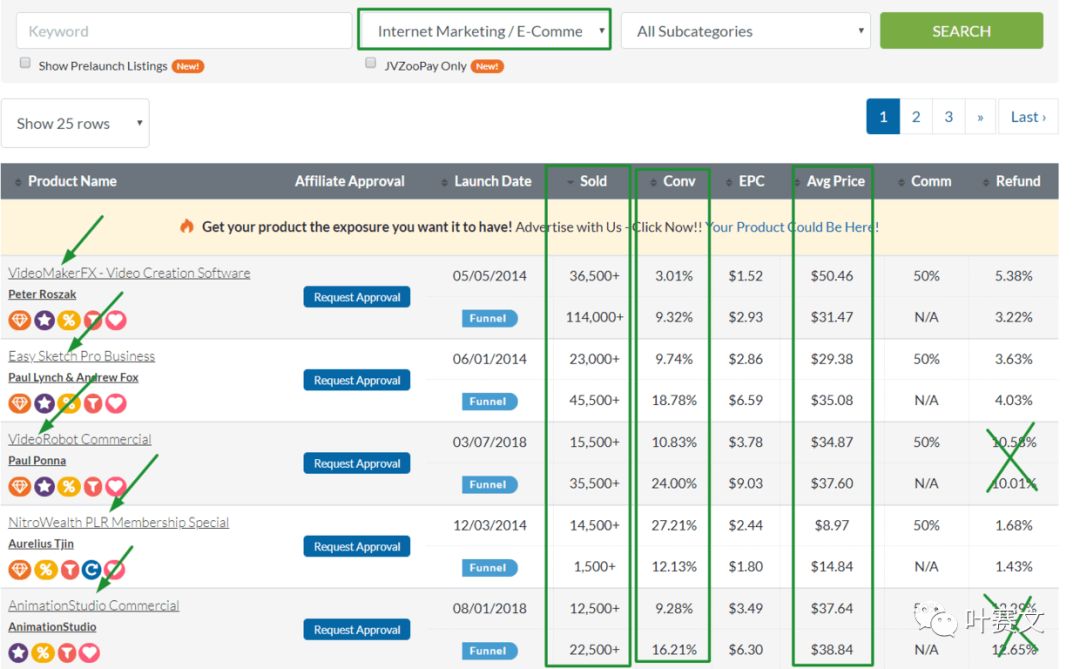The height and width of the screenshot is (669, 1080).
Task: Click into the Keyword search field
Action: point(184,31)
